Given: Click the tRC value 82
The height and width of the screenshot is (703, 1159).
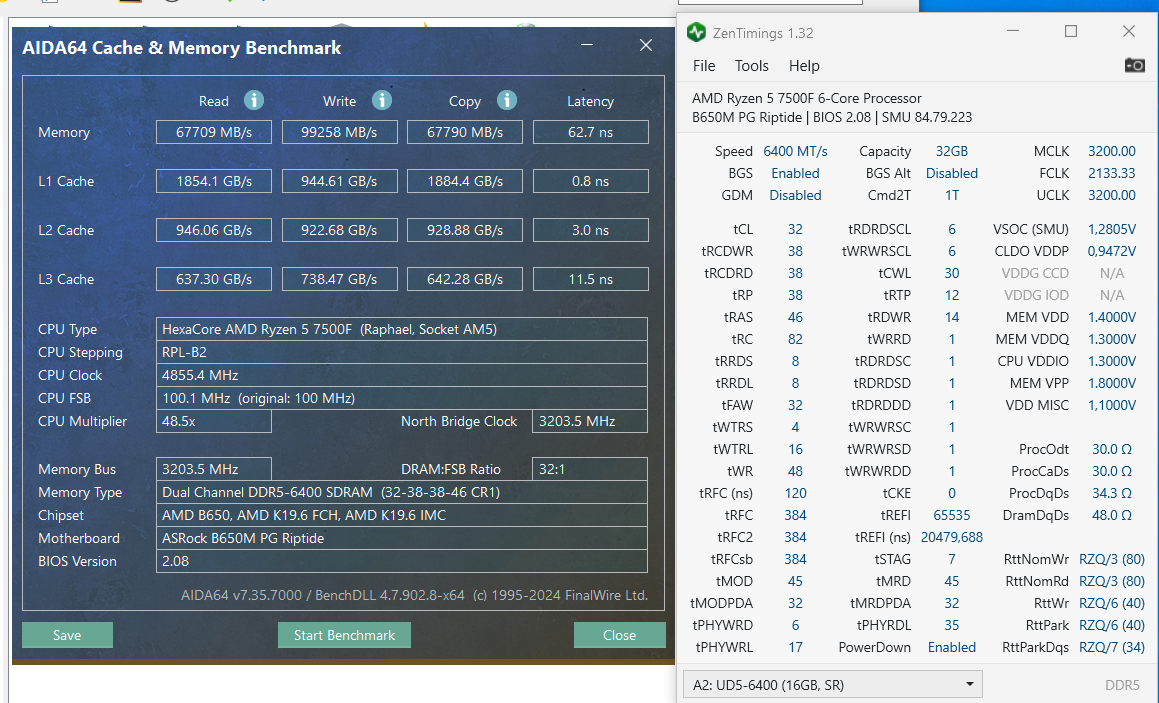Looking at the screenshot, I should [795, 339].
